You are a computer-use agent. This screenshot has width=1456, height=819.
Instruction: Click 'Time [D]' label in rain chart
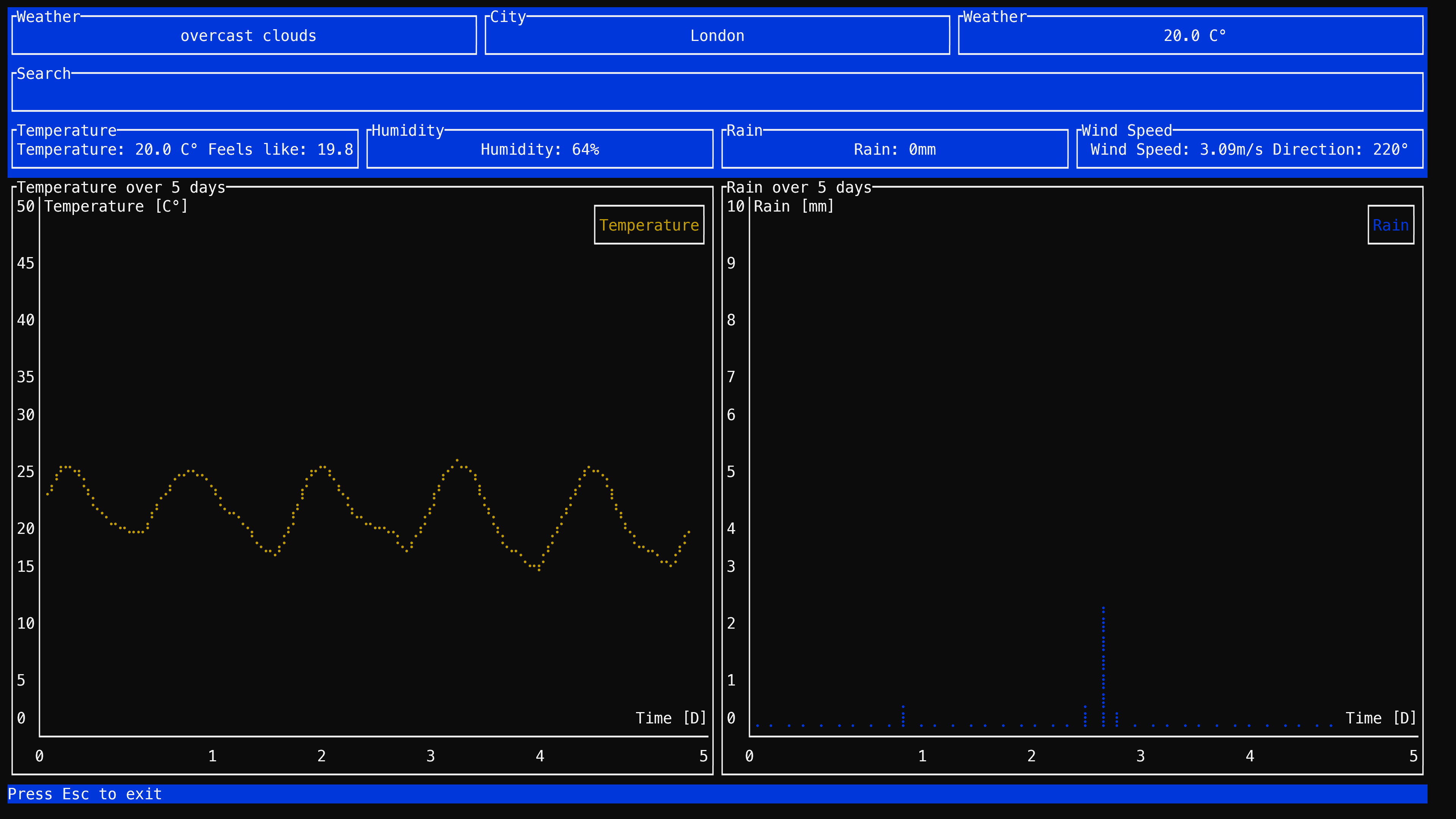click(x=1381, y=719)
